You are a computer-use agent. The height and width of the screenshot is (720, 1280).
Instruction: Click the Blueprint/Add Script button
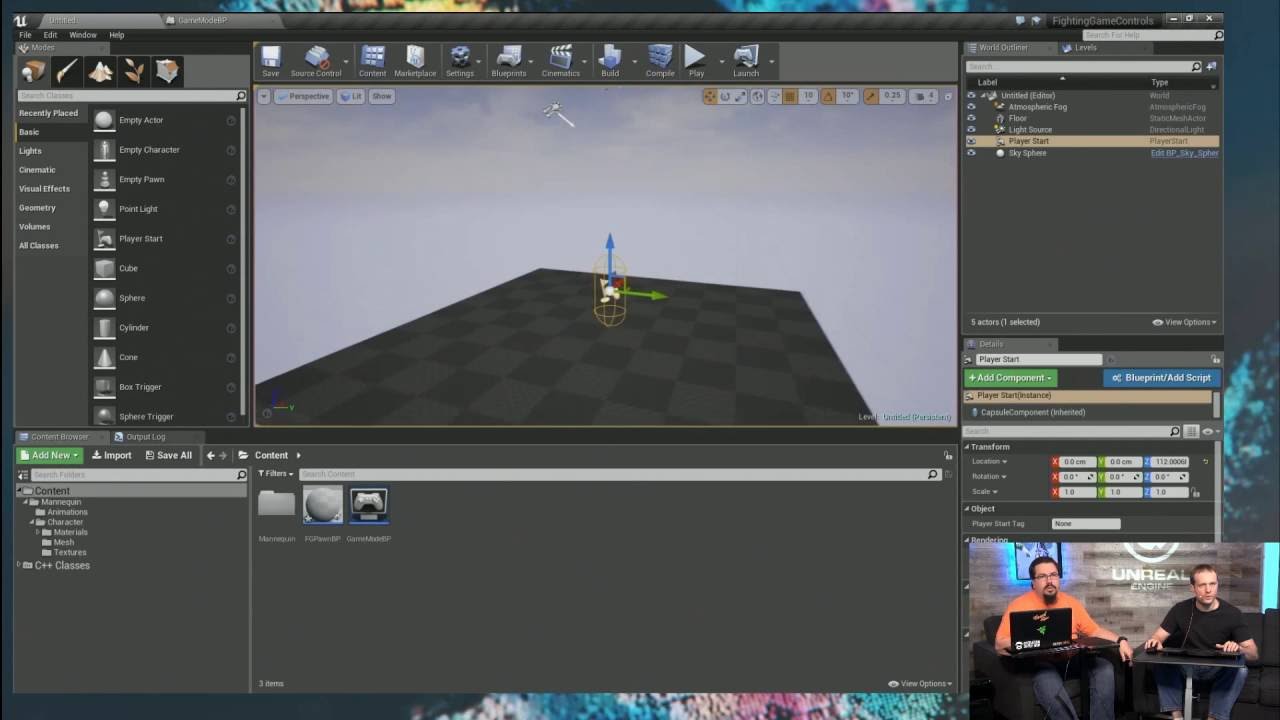[1160, 378]
